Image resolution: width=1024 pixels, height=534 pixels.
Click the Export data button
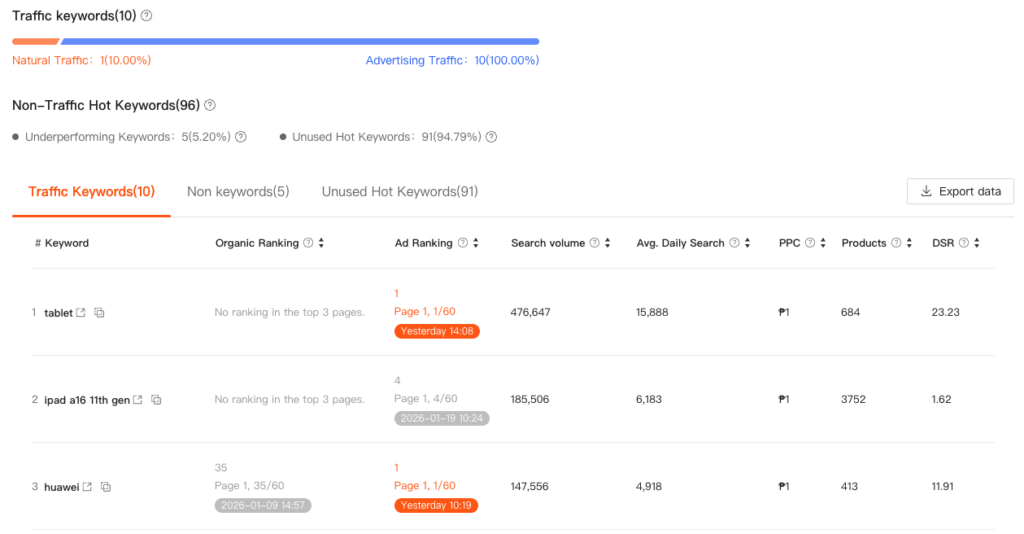(960, 191)
